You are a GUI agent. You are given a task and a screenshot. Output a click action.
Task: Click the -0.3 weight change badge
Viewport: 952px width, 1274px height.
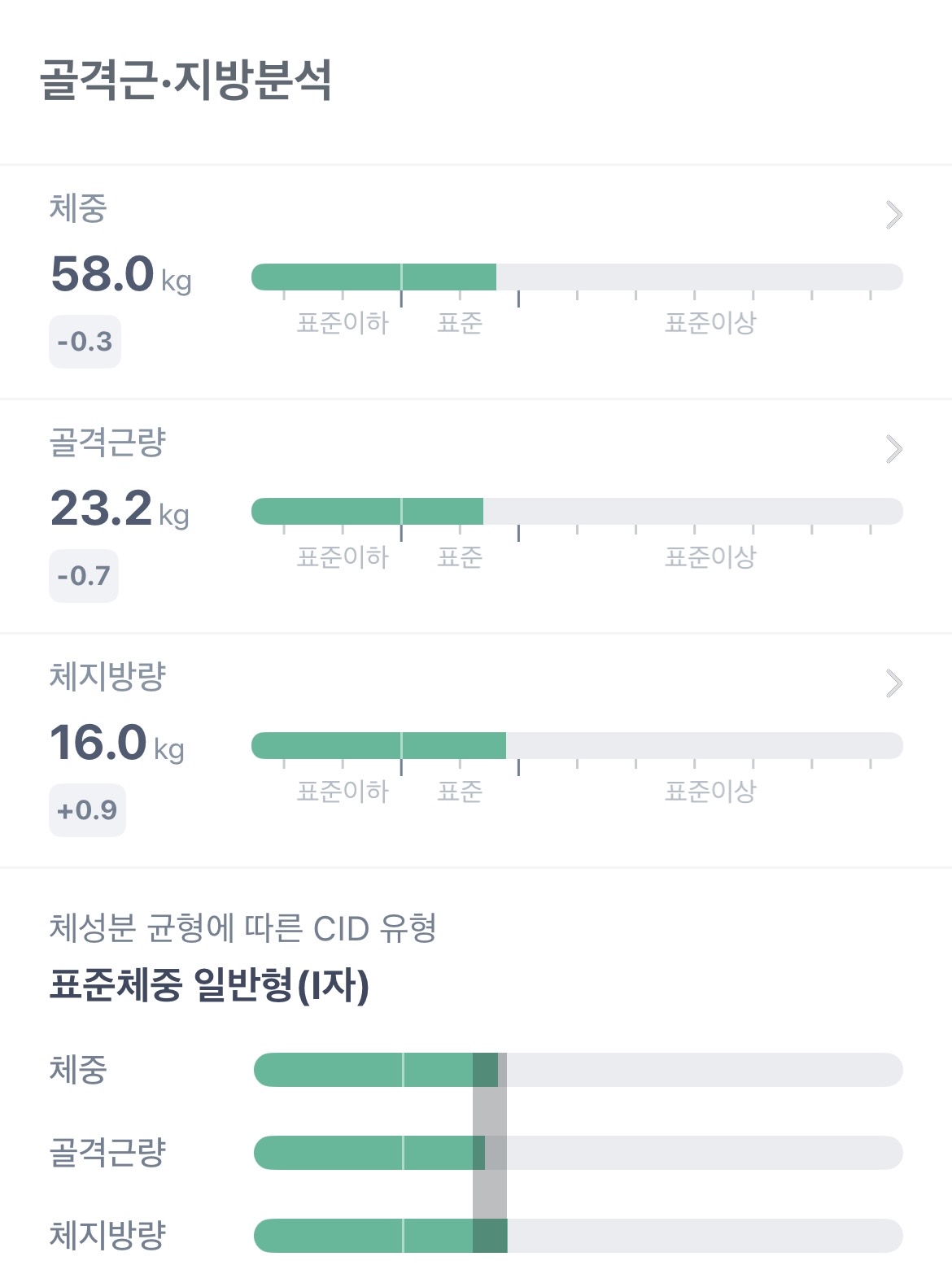point(85,342)
